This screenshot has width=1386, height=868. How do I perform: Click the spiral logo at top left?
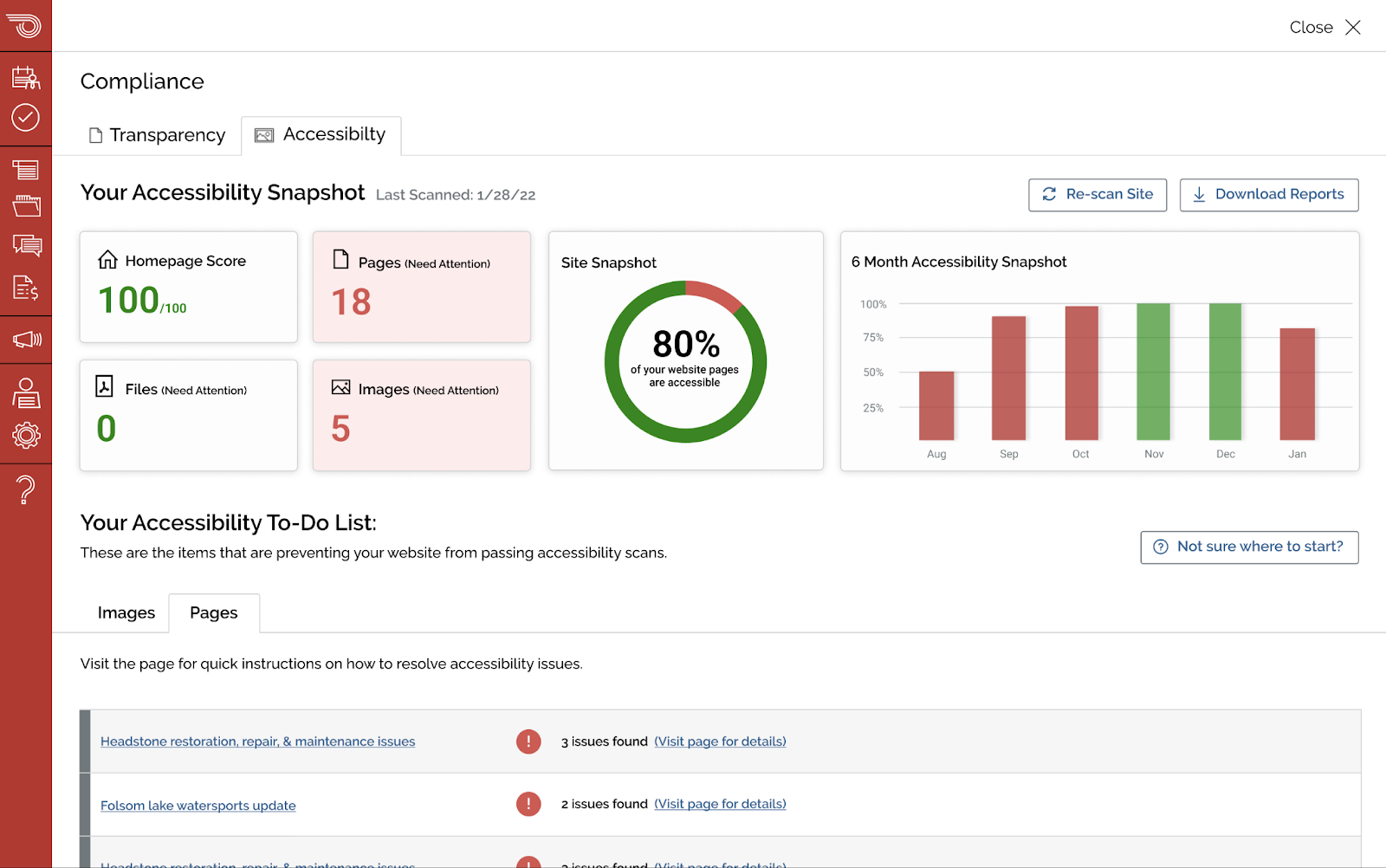26,25
